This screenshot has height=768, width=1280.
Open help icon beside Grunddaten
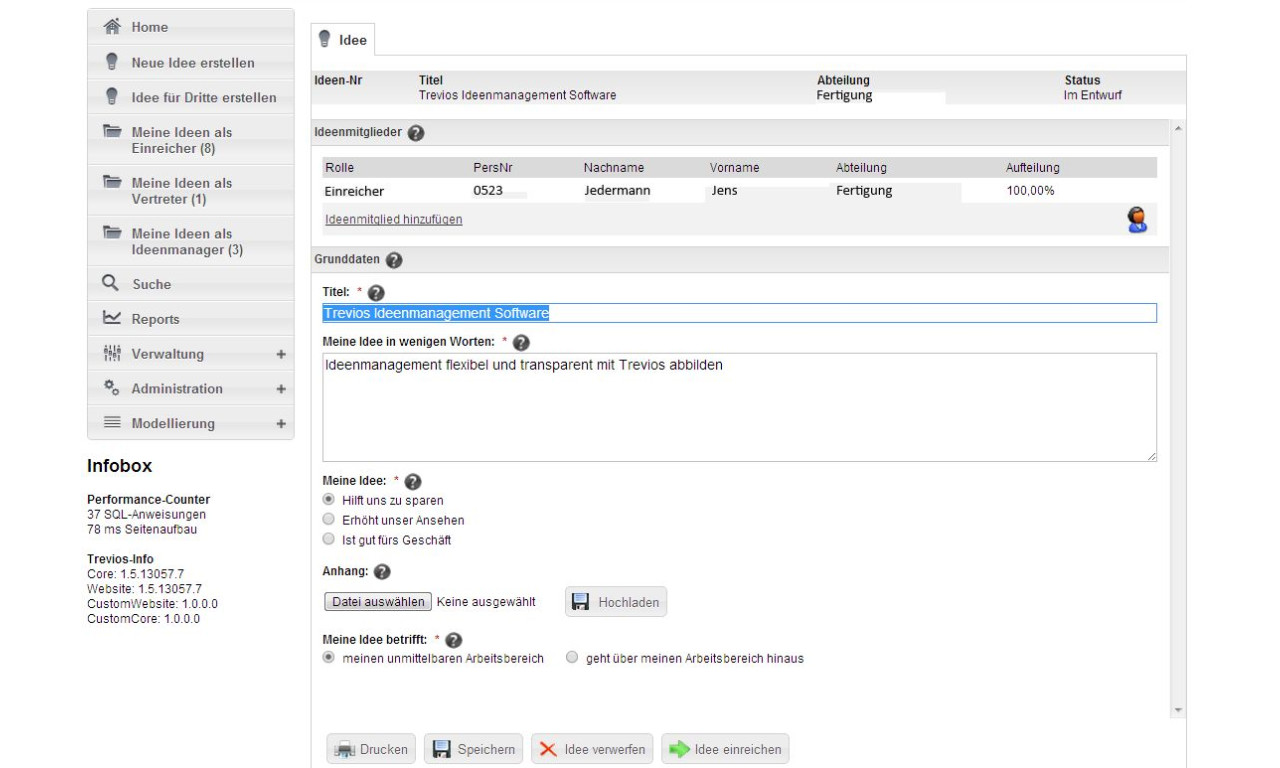[x=394, y=260]
